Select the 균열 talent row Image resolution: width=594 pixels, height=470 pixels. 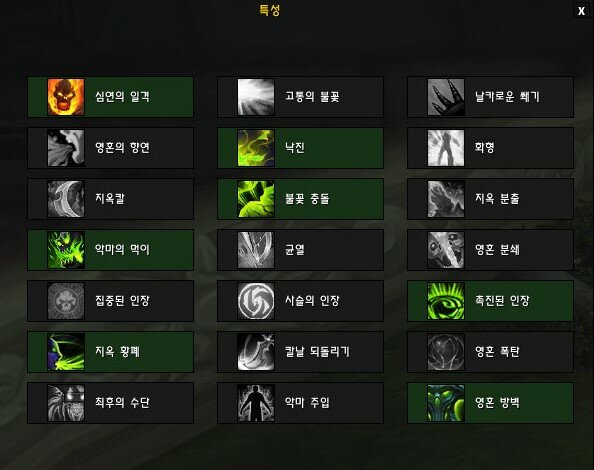point(300,250)
